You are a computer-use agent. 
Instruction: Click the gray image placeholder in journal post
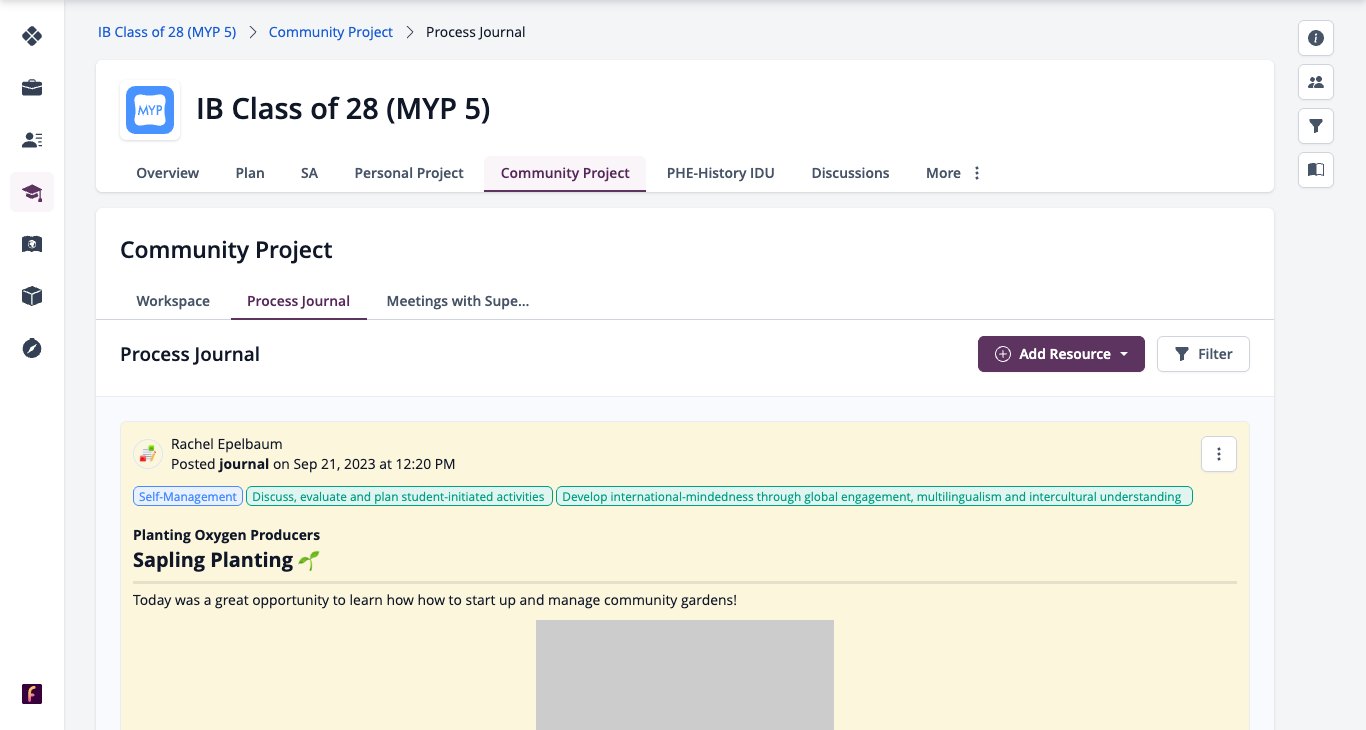pos(685,675)
